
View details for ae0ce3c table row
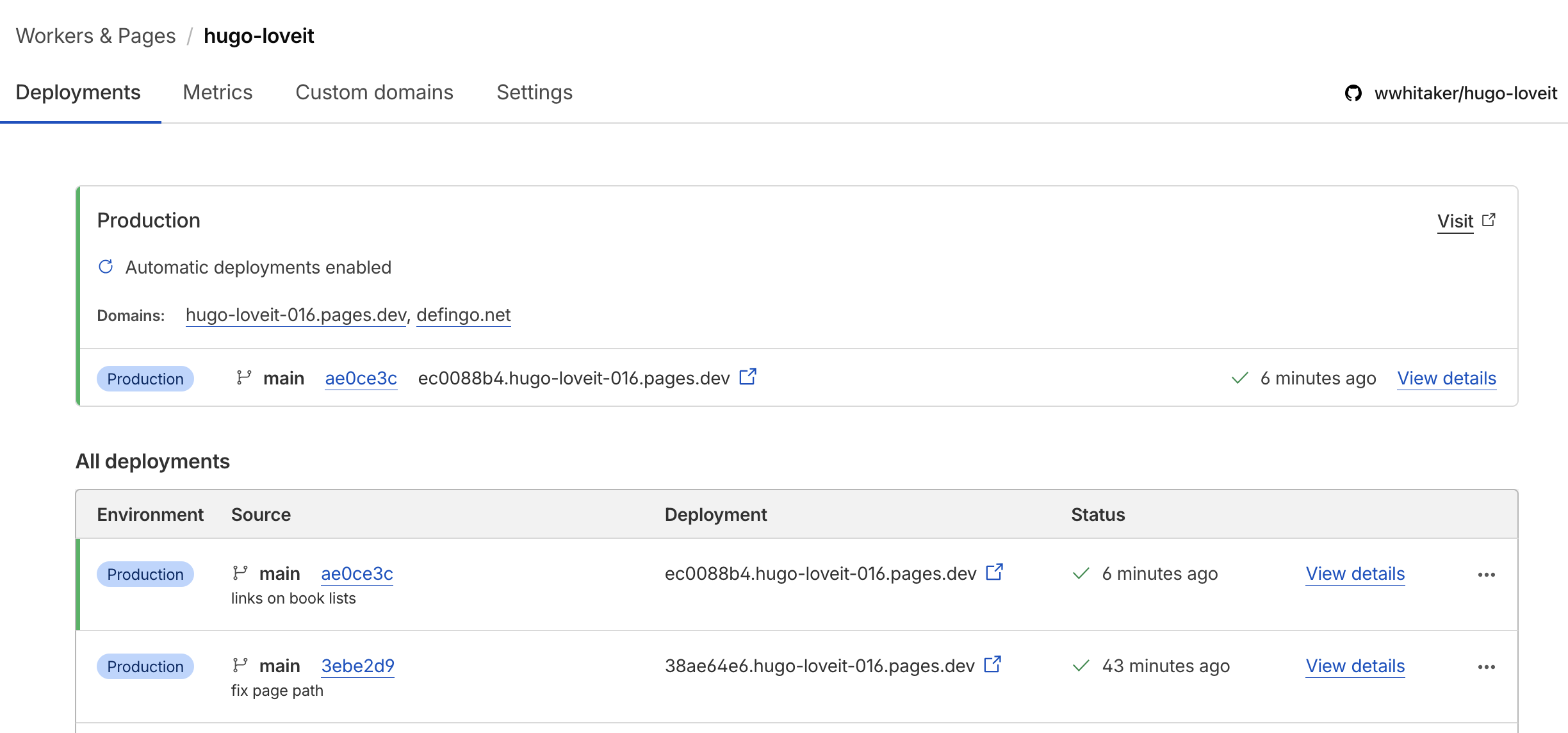click(x=1355, y=574)
